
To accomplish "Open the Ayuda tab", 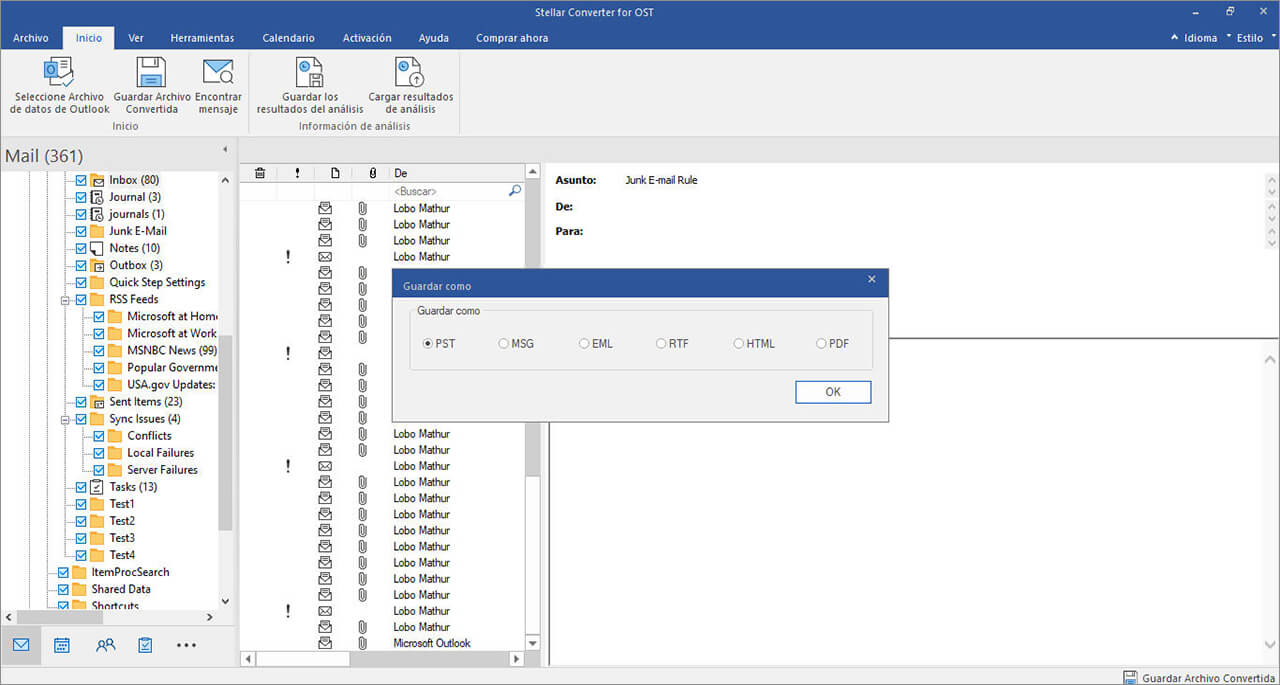I will (433, 38).
